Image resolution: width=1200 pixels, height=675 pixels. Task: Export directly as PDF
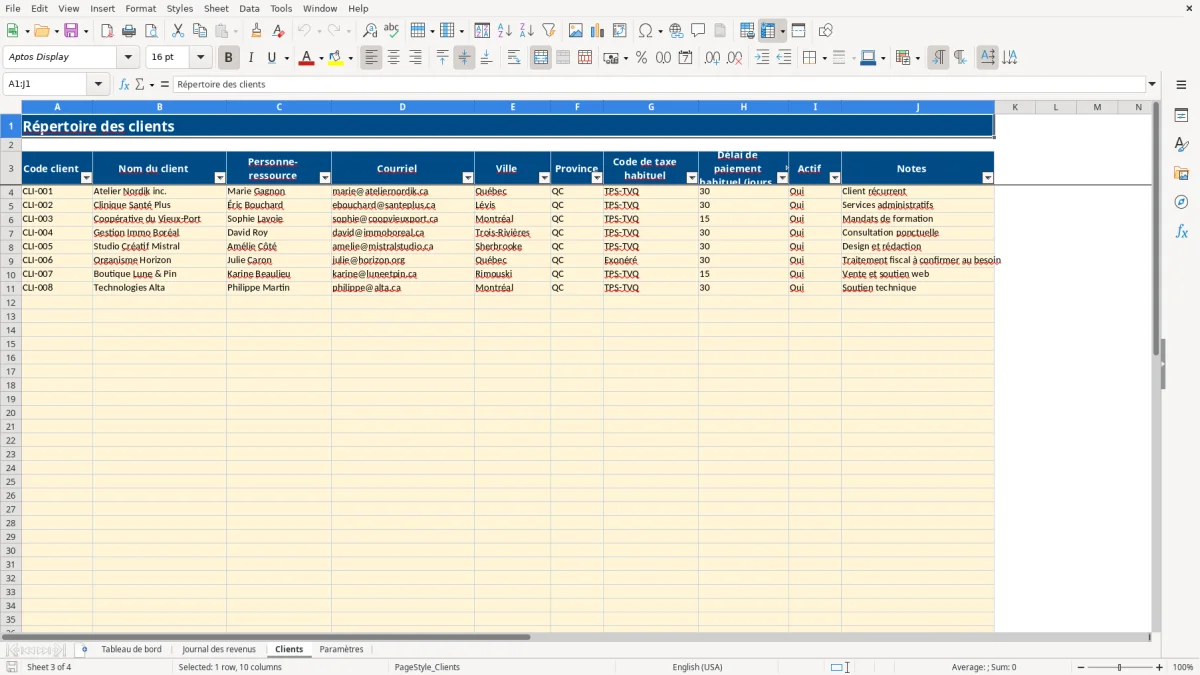pyautogui.click(x=106, y=31)
